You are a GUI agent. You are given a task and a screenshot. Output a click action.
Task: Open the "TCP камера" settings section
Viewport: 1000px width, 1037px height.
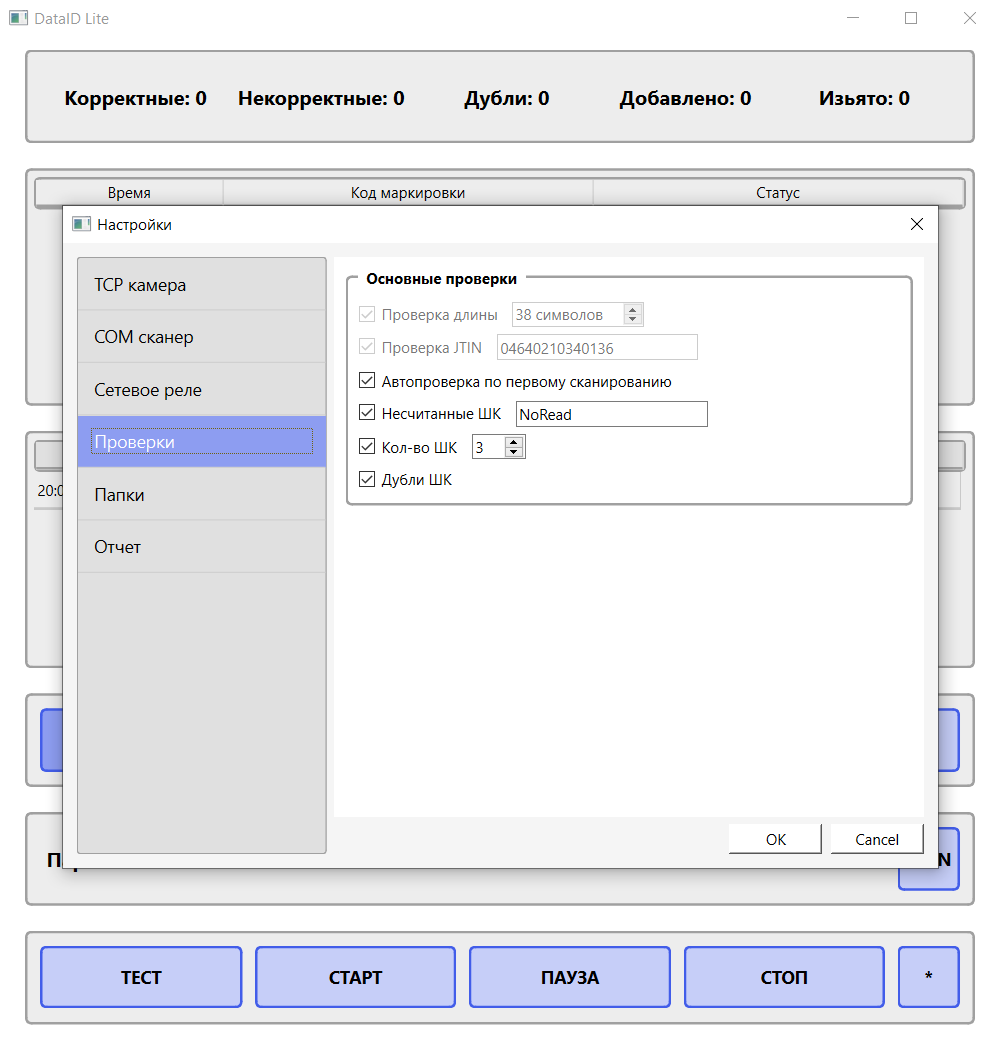coord(201,285)
